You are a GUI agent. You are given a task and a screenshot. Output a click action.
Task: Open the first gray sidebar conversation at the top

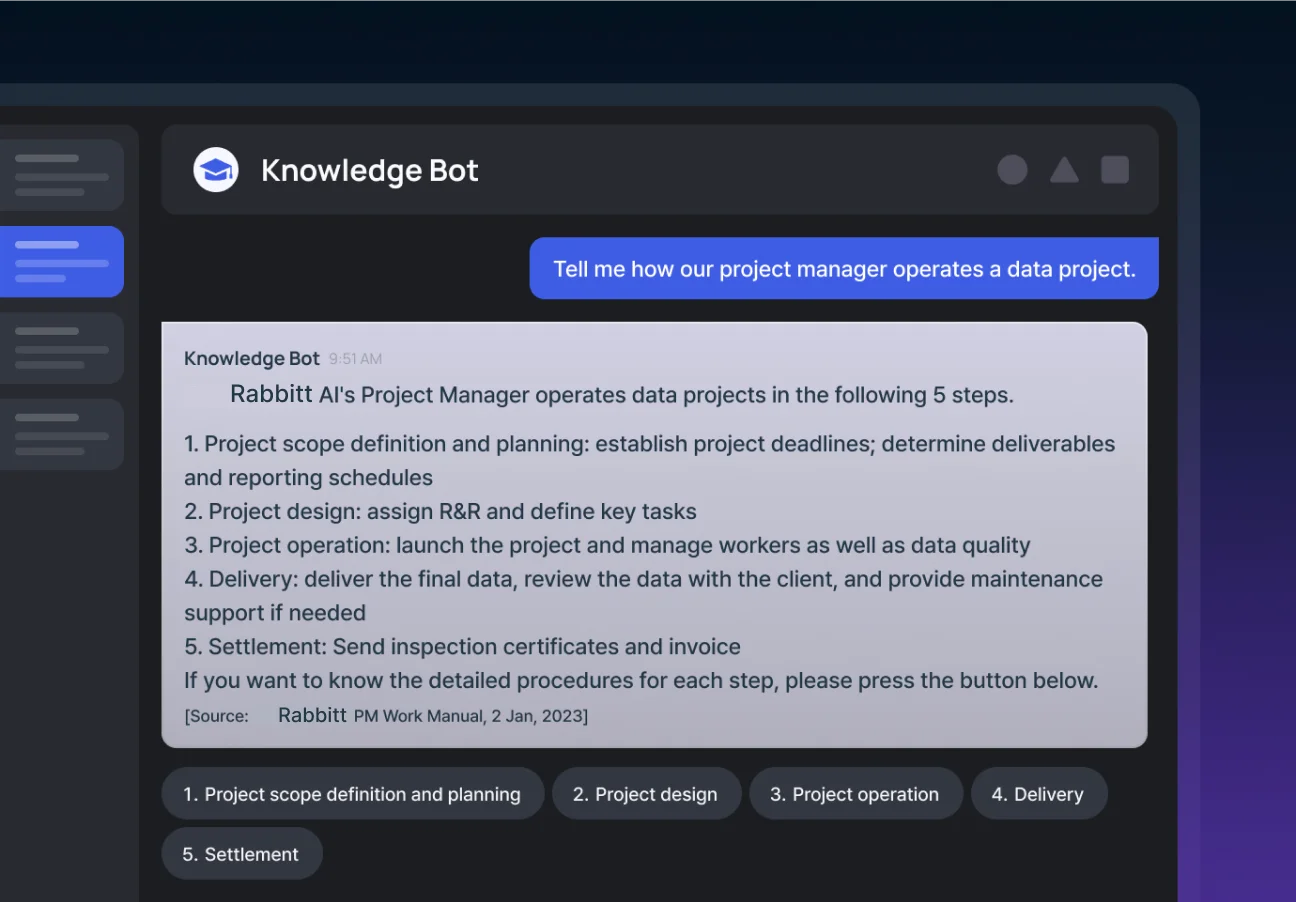(x=60, y=175)
